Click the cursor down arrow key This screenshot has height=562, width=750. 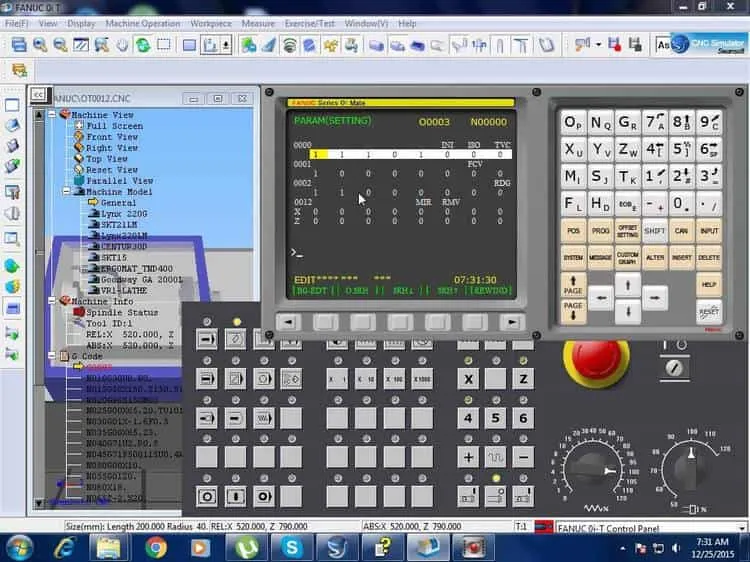(x=628, y=312)
